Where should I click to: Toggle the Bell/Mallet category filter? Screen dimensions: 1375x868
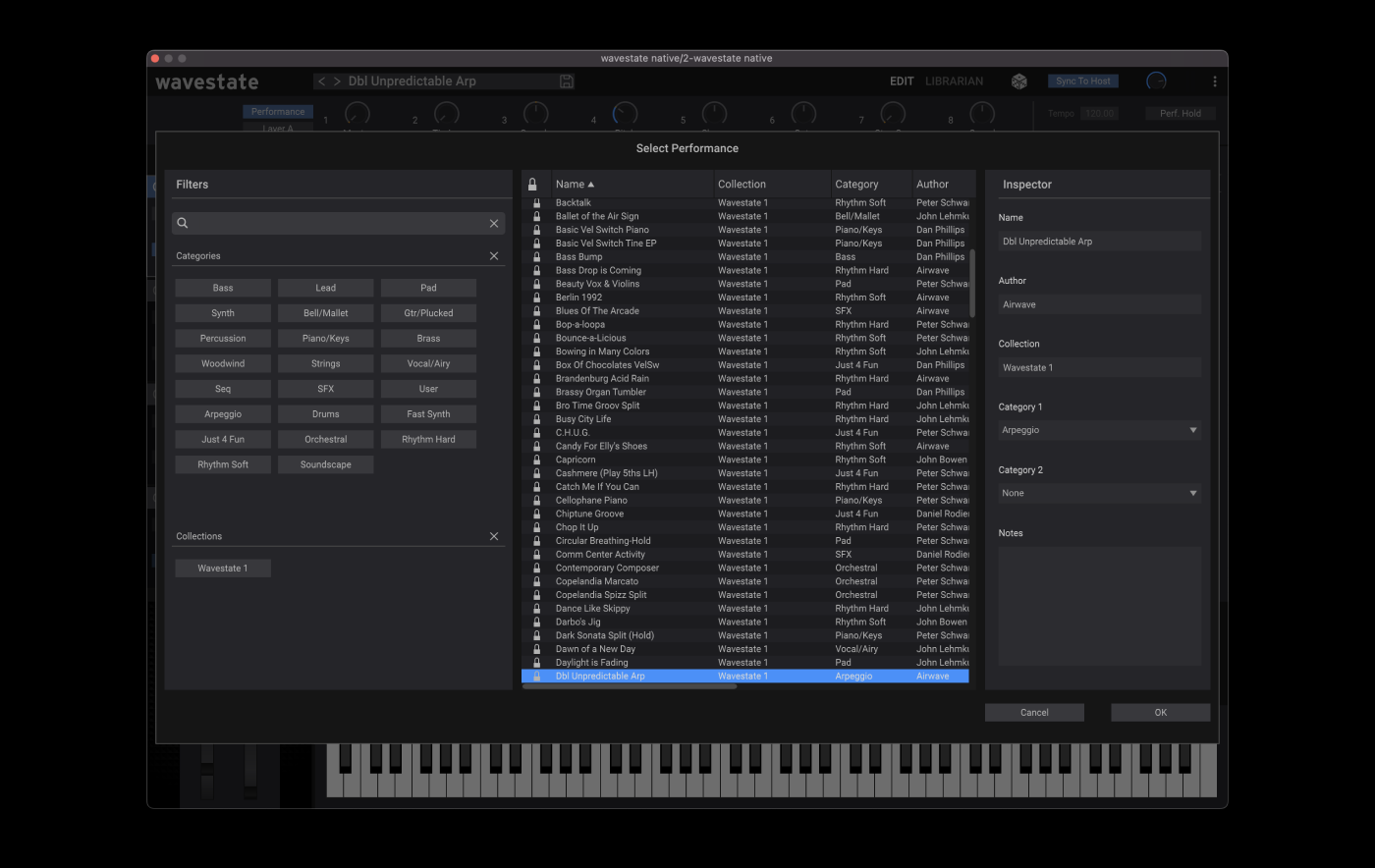[x=326, y=313]
